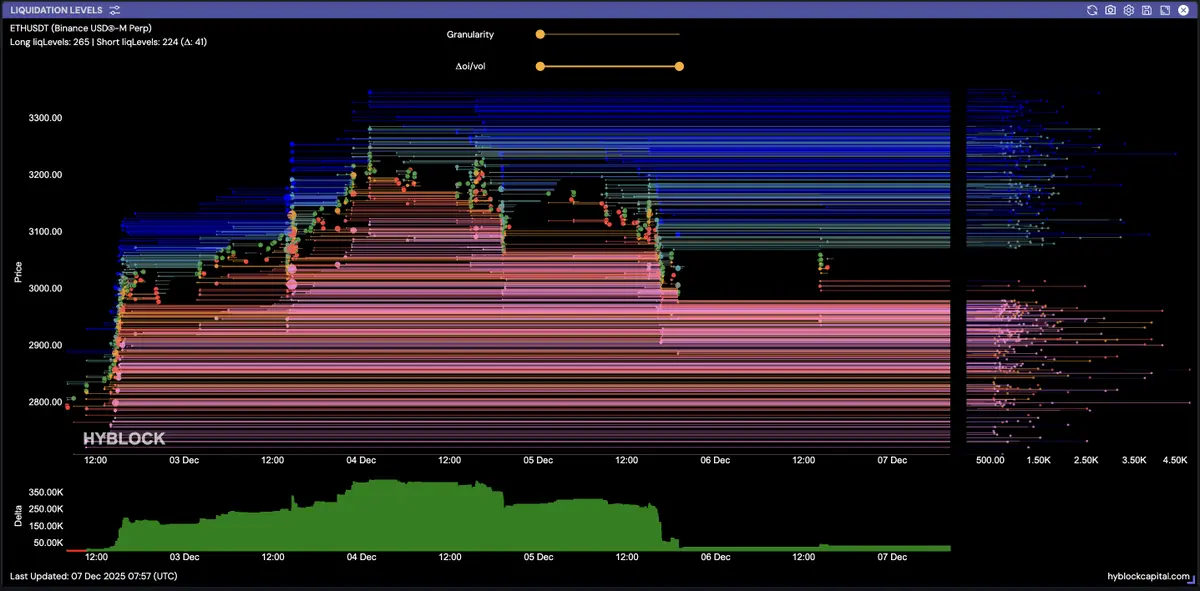Click the 4.50K histogram axis label
Screen dimensions: 1200x591
(1175, 461)
